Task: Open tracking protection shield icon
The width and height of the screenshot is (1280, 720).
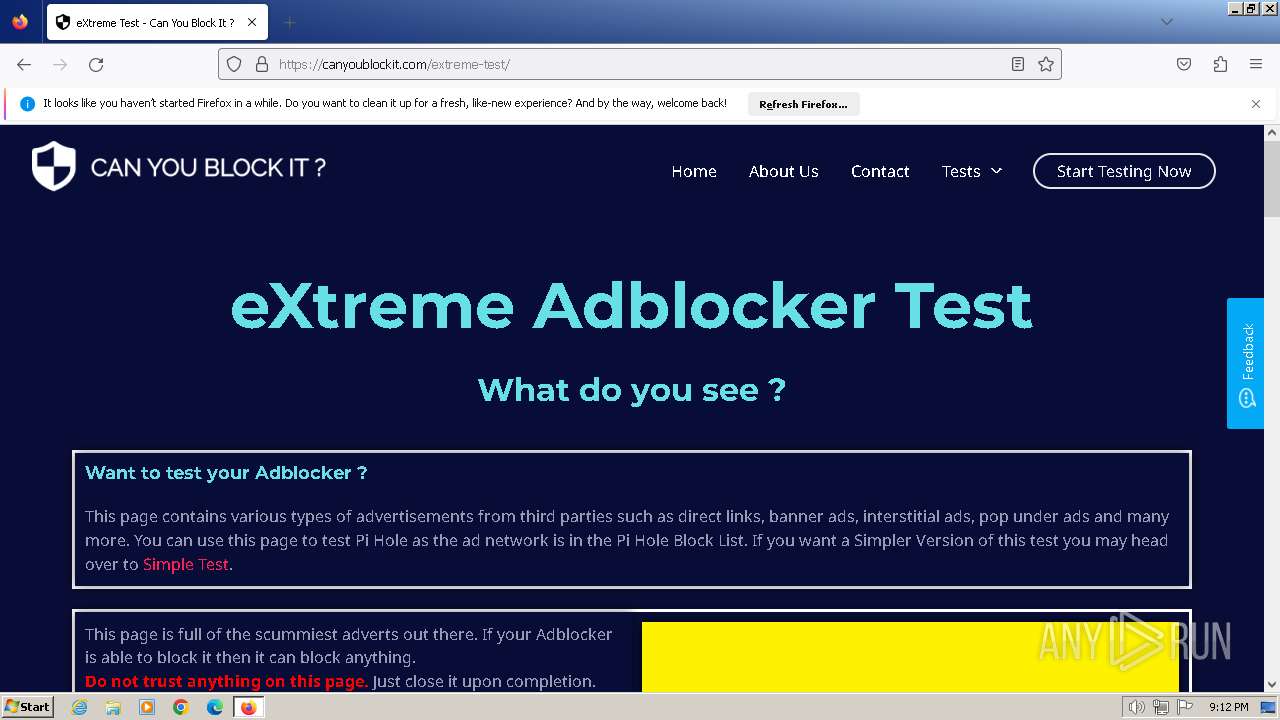Action: [234, 64]
